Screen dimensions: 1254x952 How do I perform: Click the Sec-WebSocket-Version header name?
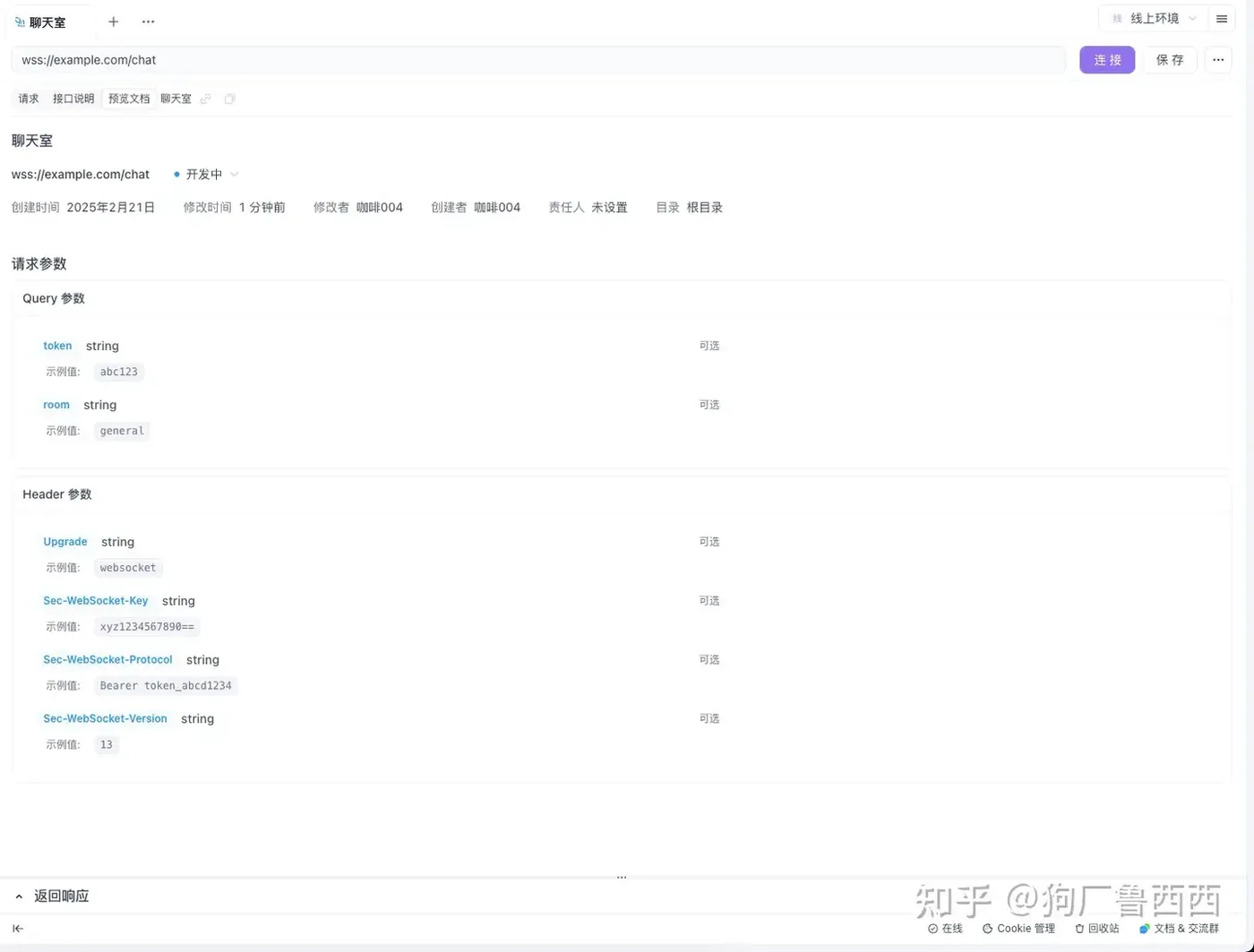pos(105,719)
